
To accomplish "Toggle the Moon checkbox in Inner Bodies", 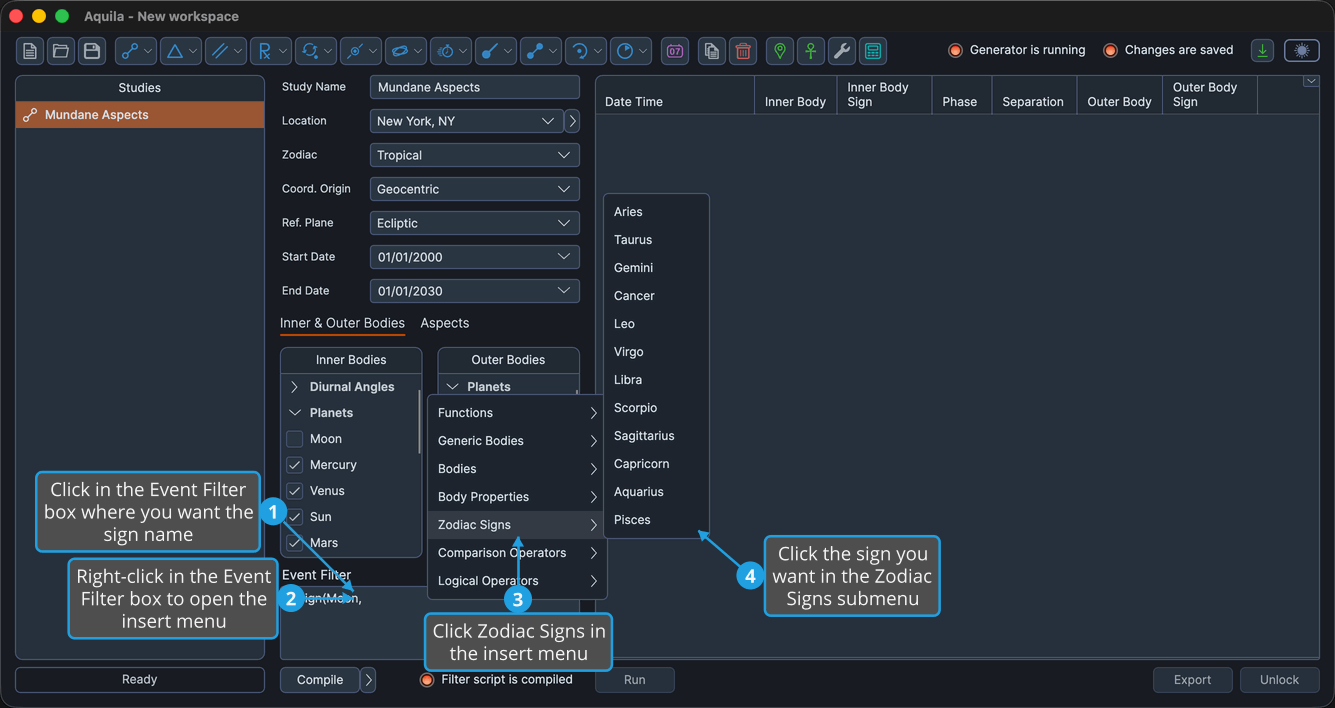I will coord(294,439).
